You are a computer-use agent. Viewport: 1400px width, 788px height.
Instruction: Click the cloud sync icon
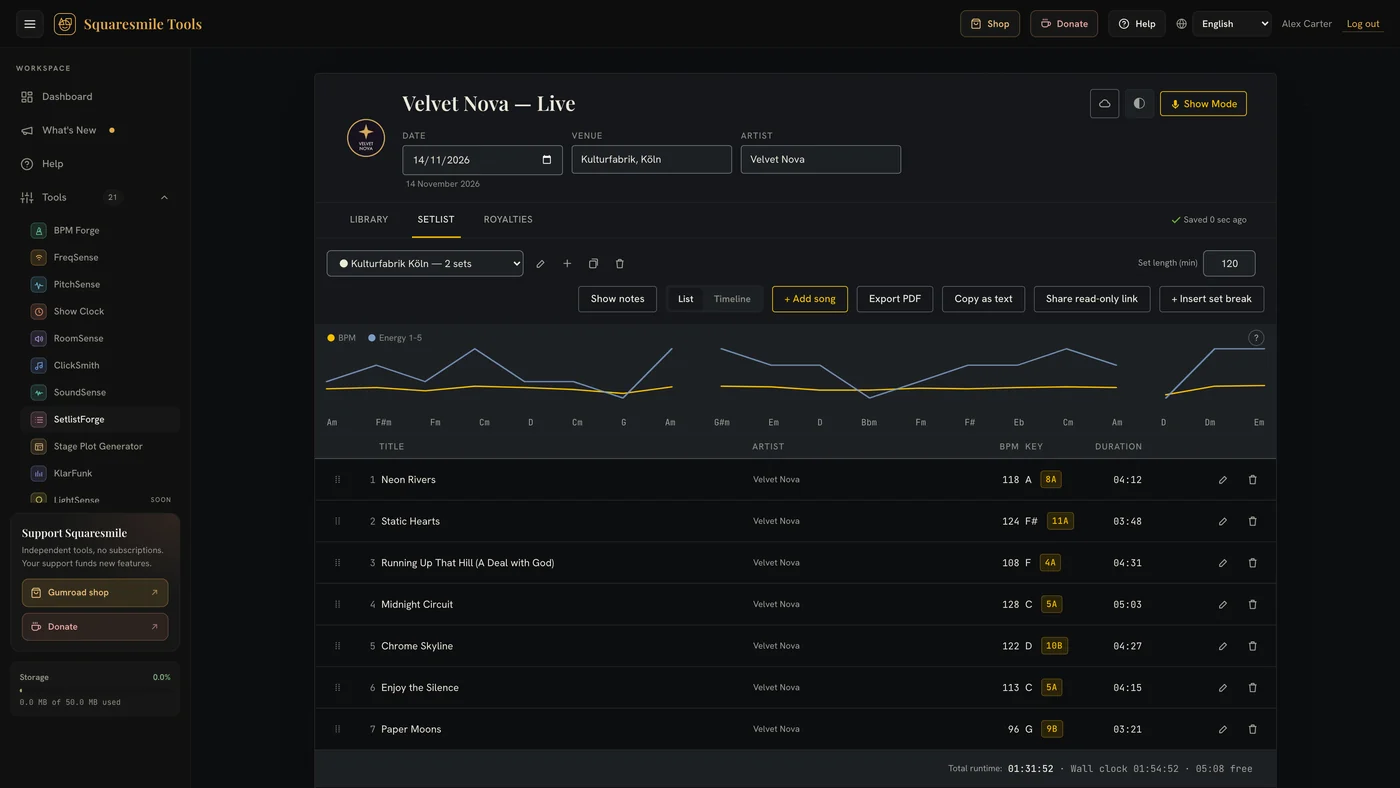pyautogui.click(x=1104, y=104)
